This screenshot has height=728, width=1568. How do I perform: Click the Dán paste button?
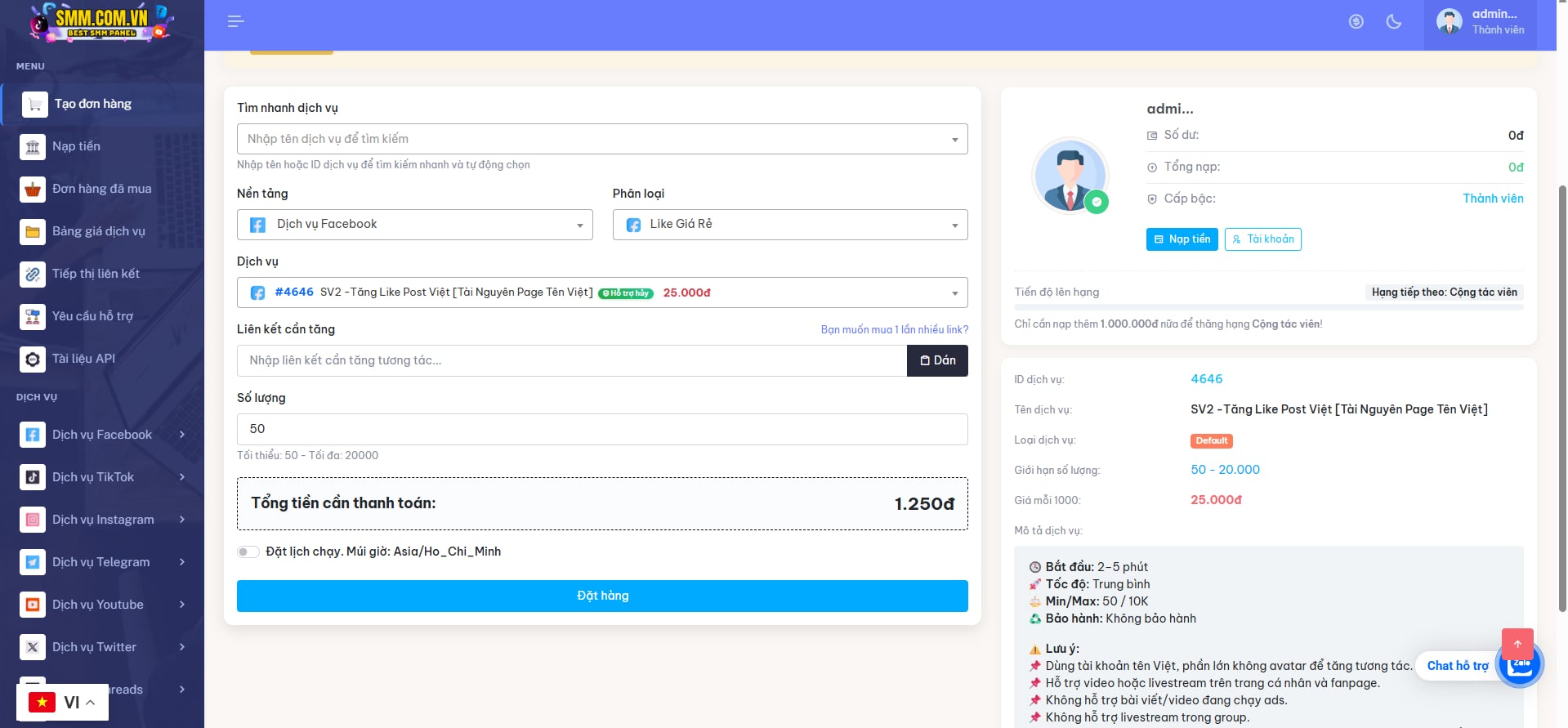click(937, 360)
